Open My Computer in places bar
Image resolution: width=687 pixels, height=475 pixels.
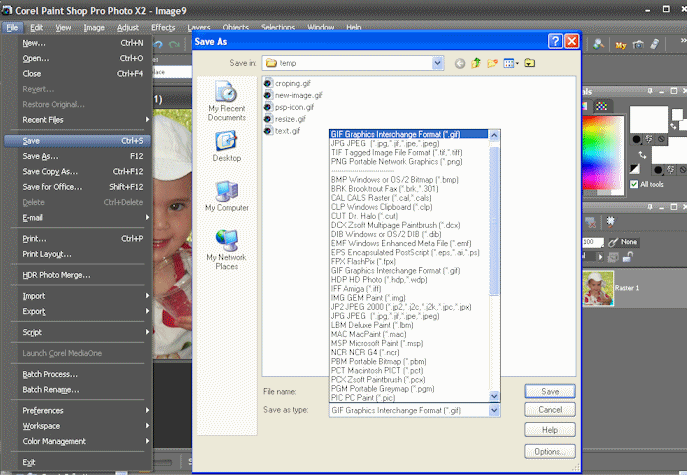[227, 196]
